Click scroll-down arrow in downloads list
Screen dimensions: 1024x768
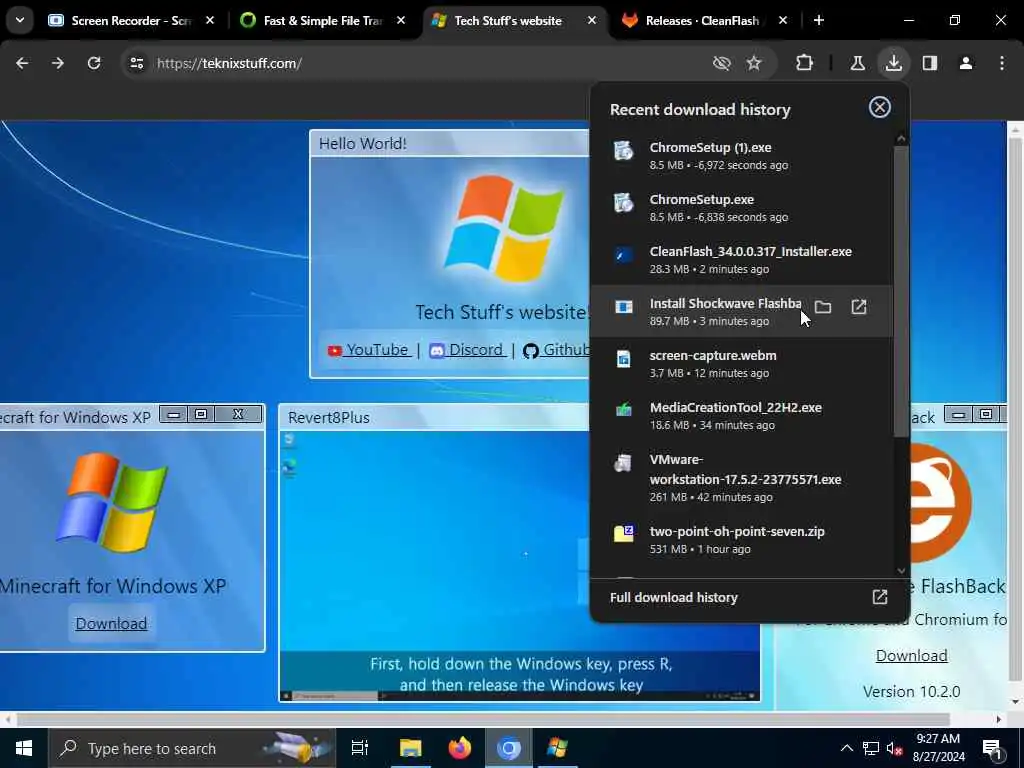(x=901, y=570)
